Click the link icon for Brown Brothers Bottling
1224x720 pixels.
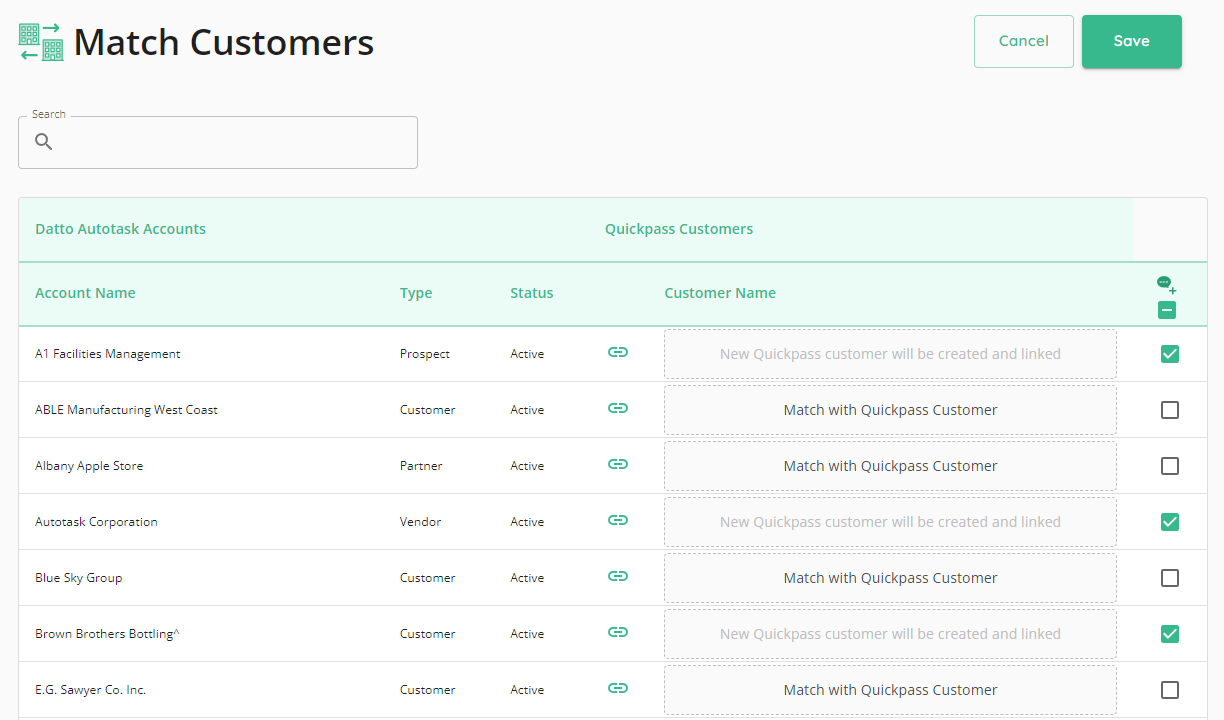click(618, 632)
